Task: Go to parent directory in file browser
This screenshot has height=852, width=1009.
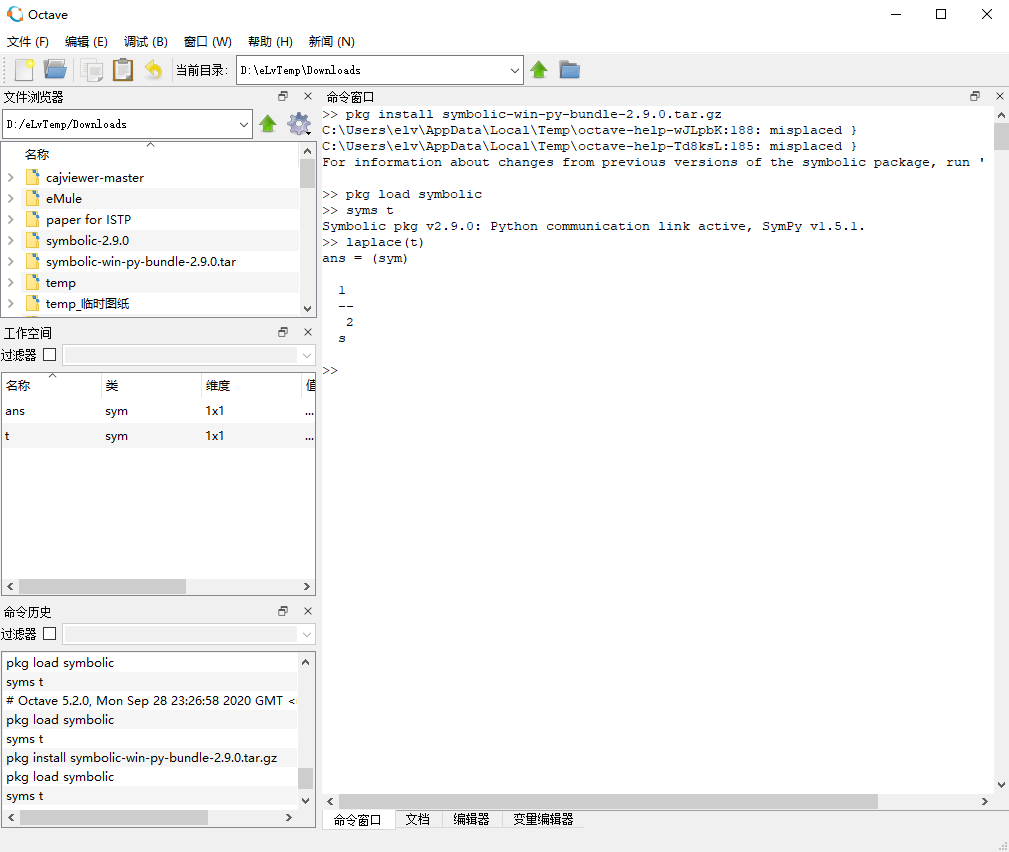Action: pos(268,124)
